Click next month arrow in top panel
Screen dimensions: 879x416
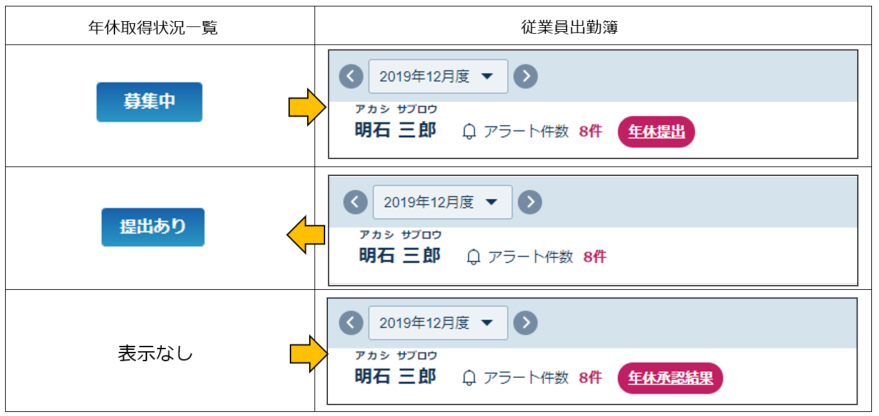[x=525, y=76]
